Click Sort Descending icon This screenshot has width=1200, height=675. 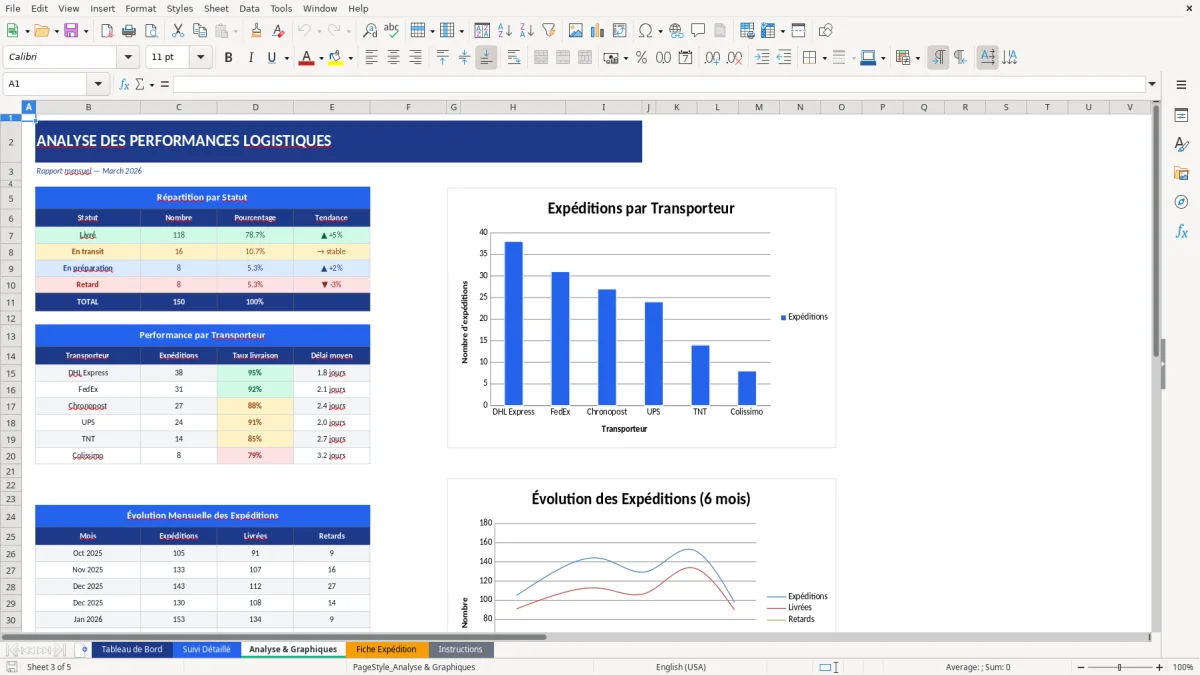[x=526, y=31]
